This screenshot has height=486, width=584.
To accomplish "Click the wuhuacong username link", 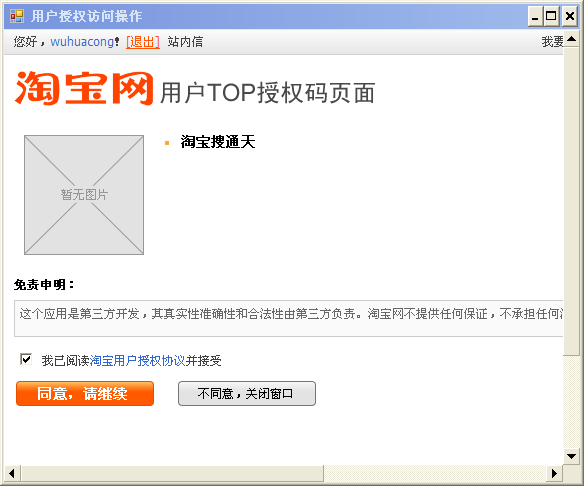I will point(82,41).
